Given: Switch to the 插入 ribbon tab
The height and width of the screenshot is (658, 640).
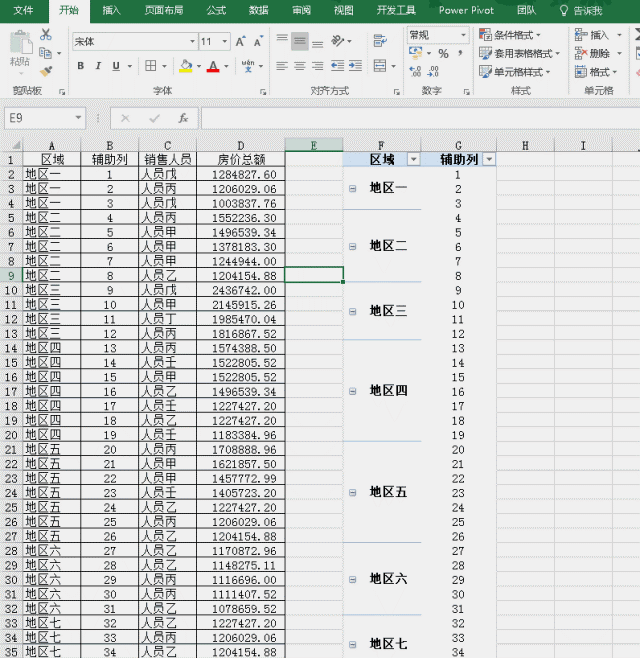Looking at the screenshot, I should [x=112, y=10].
